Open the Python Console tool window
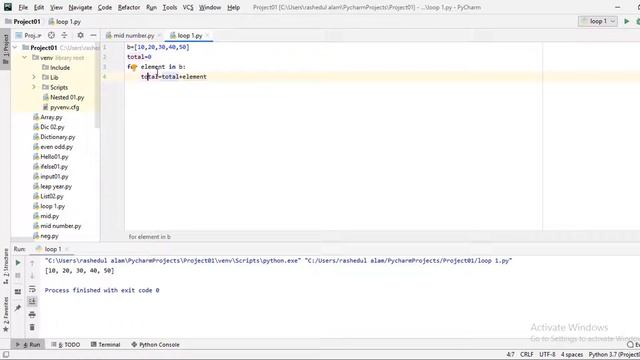Viewport: 640px width, 360px height. pos(156,345)
